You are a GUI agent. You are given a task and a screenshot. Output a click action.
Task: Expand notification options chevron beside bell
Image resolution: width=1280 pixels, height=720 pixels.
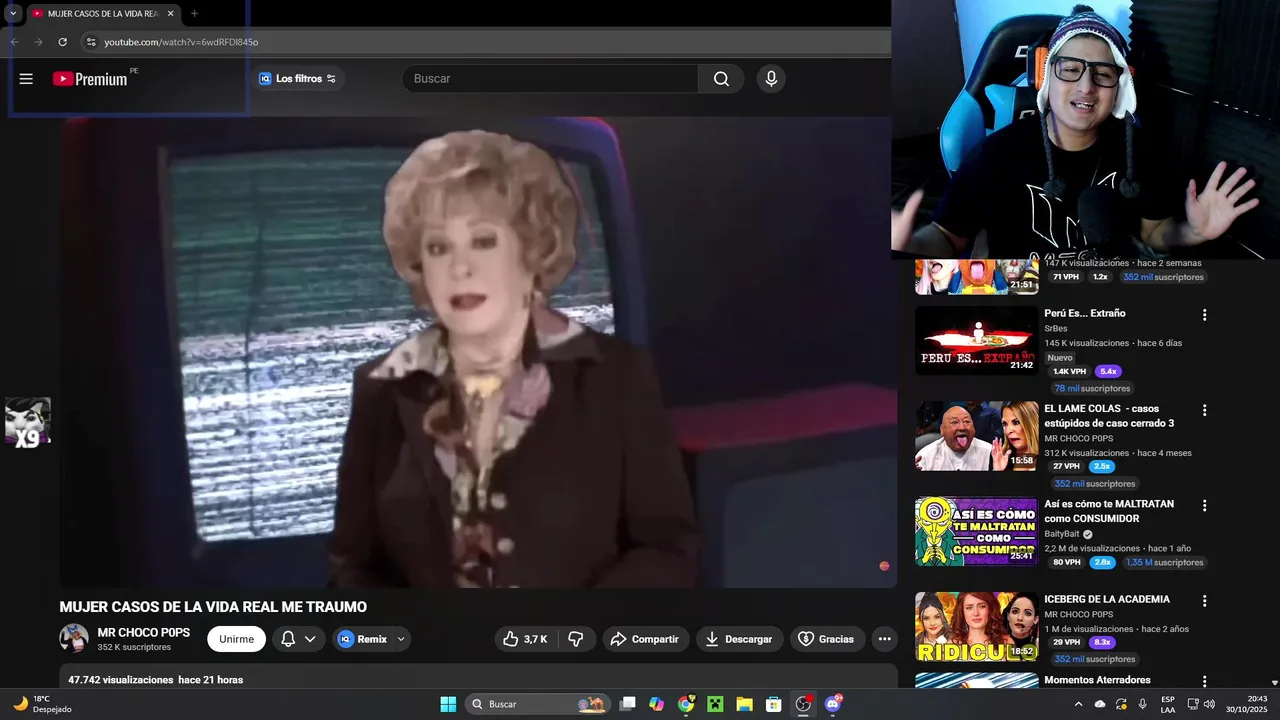(x=310, y=639)
